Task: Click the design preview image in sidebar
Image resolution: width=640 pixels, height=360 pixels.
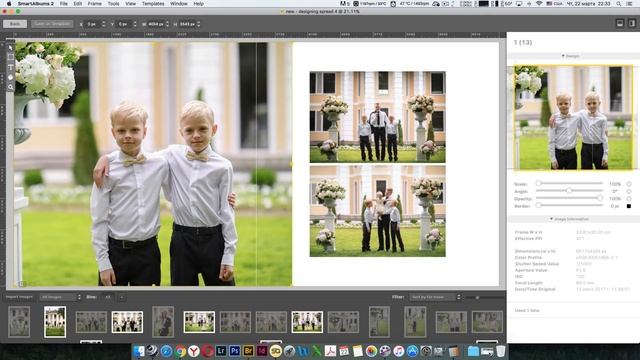Action: (x=573, y=118)
